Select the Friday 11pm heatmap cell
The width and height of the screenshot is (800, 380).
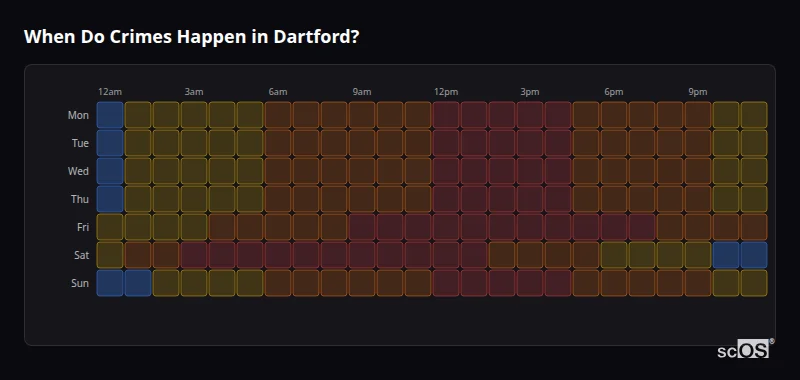(x=754, y=227)
